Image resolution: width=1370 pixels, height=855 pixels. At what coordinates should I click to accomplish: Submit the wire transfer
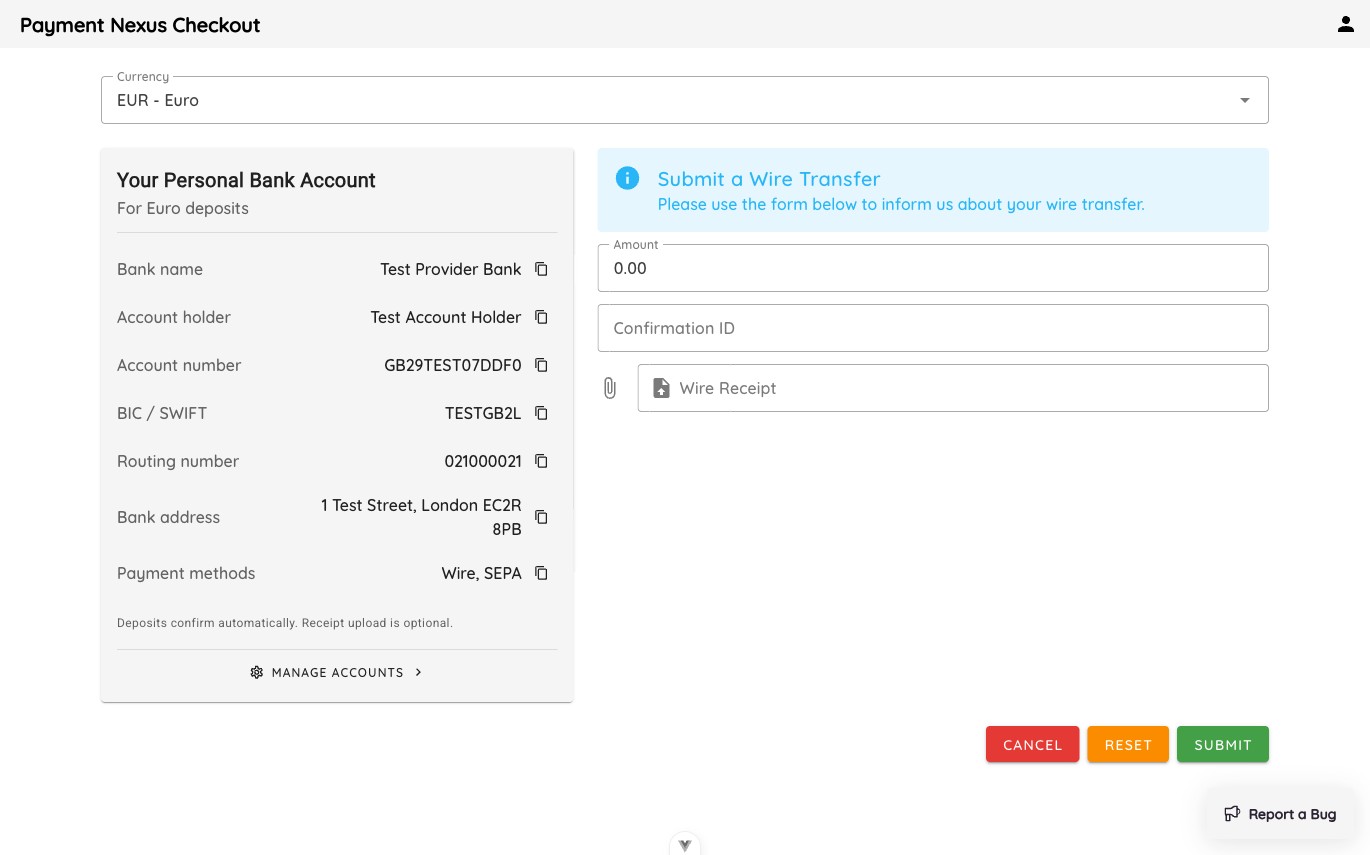[x=1223, y=744]
